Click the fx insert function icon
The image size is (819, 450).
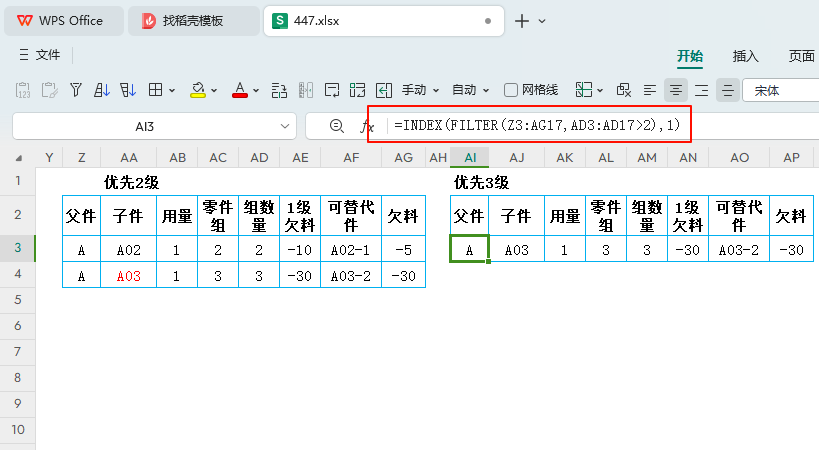click(x=367, y=126)
